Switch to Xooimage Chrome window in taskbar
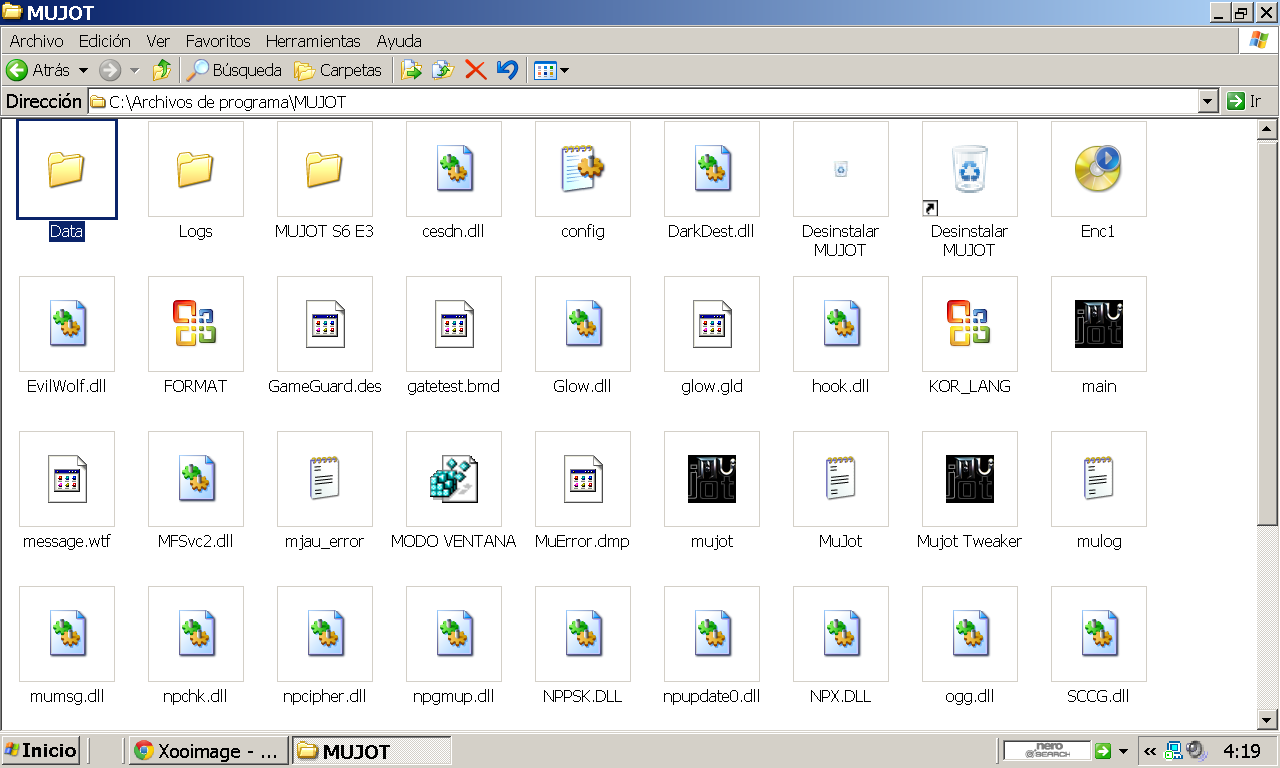This screenshot has height=768, width=1280. click(208, 751)
